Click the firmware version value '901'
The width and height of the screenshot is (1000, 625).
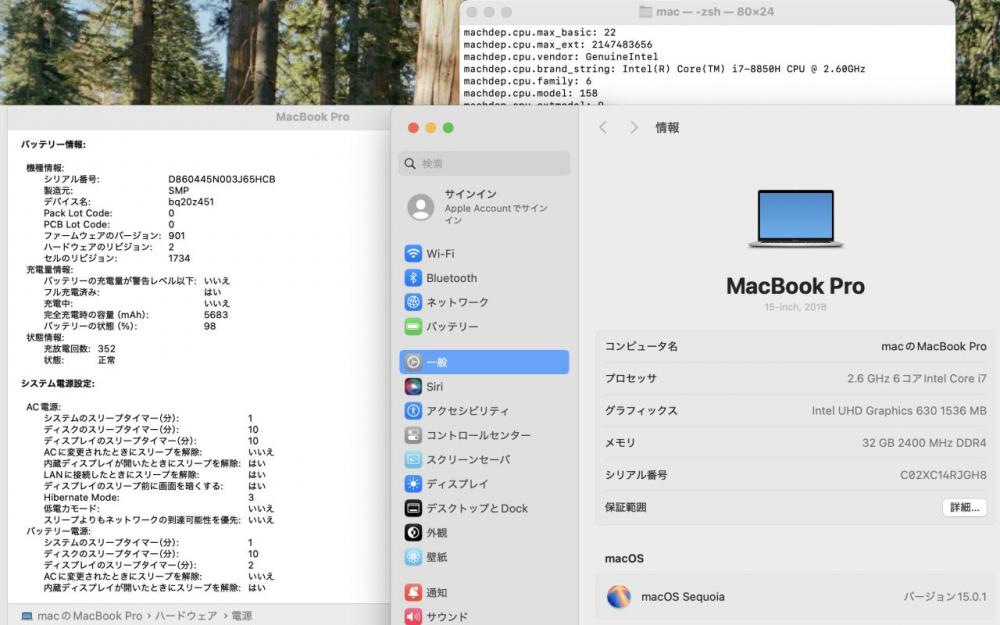177,235
